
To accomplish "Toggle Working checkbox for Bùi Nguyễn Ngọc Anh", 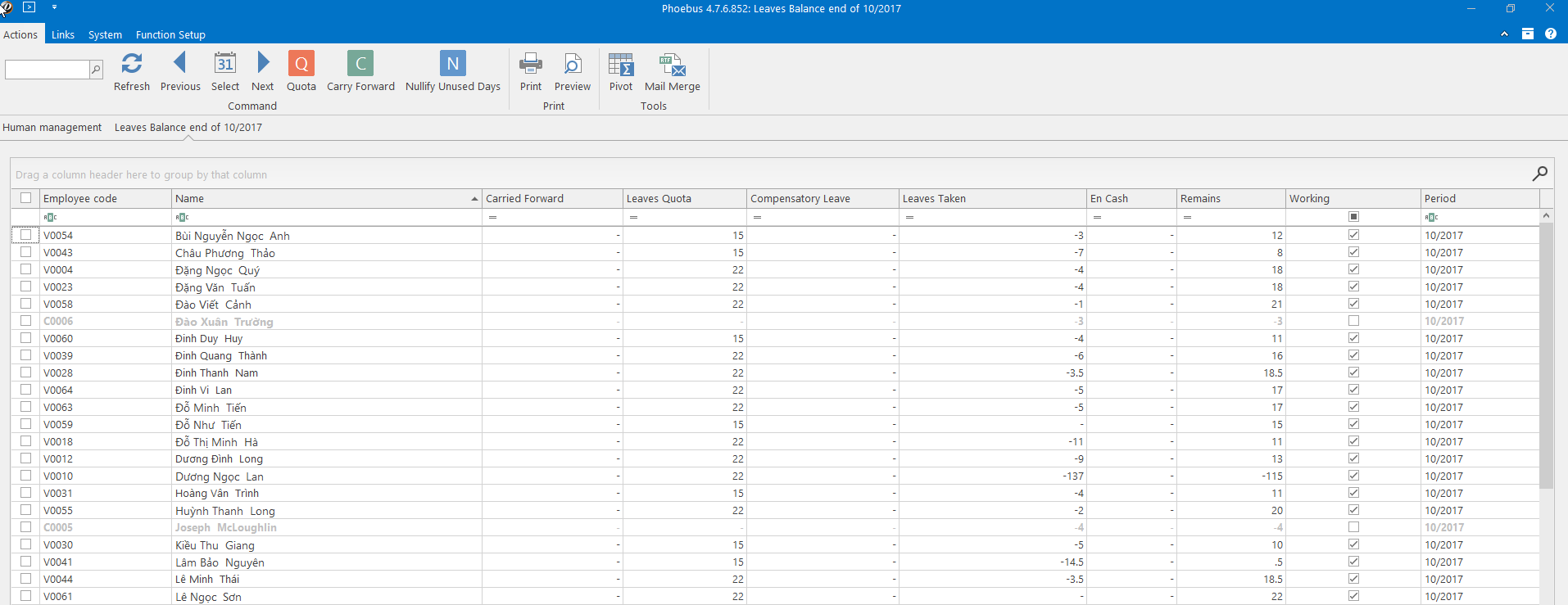I will coord(1353,235).
